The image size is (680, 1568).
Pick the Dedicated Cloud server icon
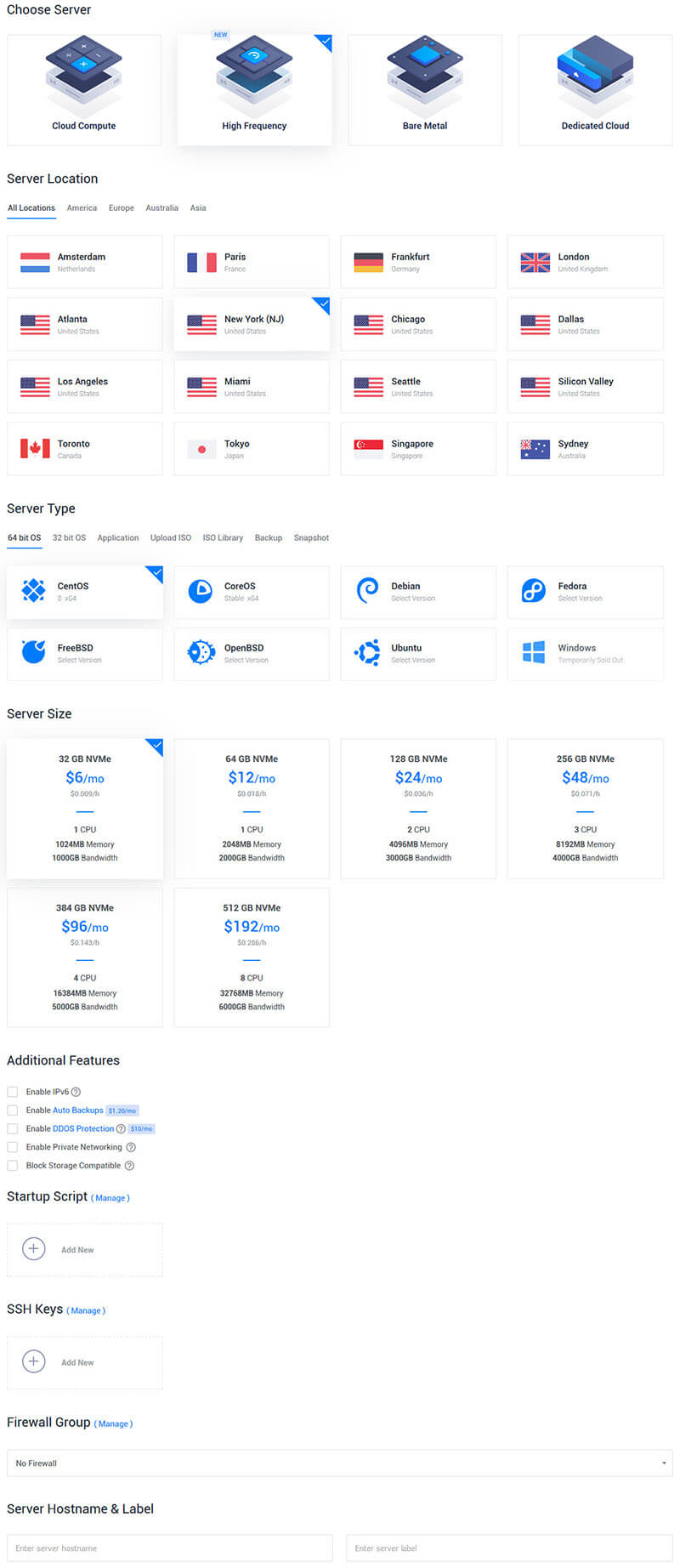(595, 76)
